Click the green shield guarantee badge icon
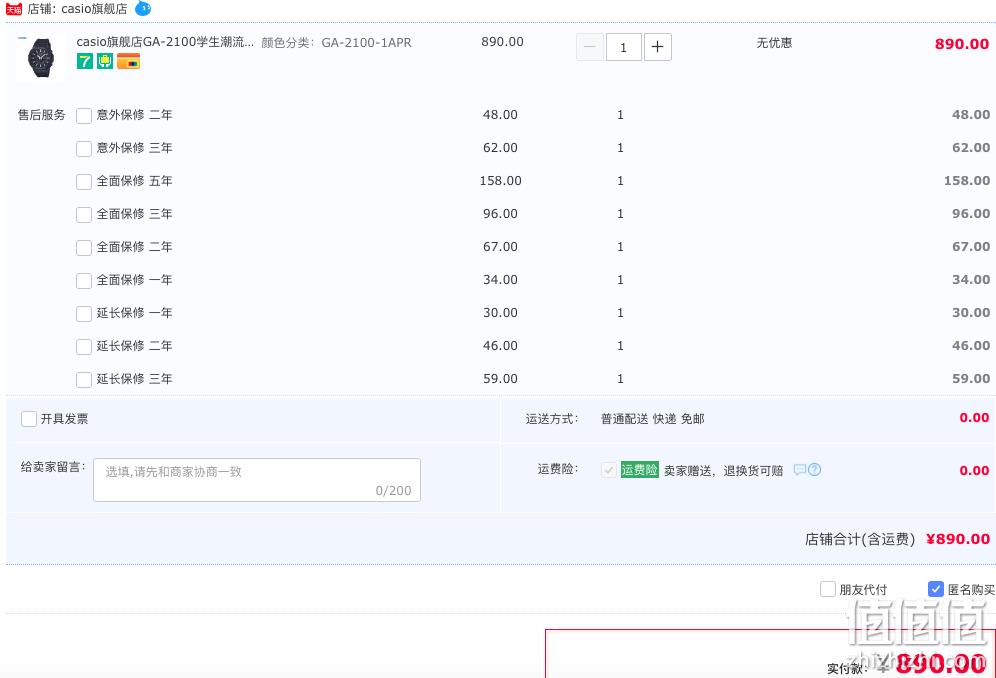Screen dimensions: 996x678 [105, 61]
